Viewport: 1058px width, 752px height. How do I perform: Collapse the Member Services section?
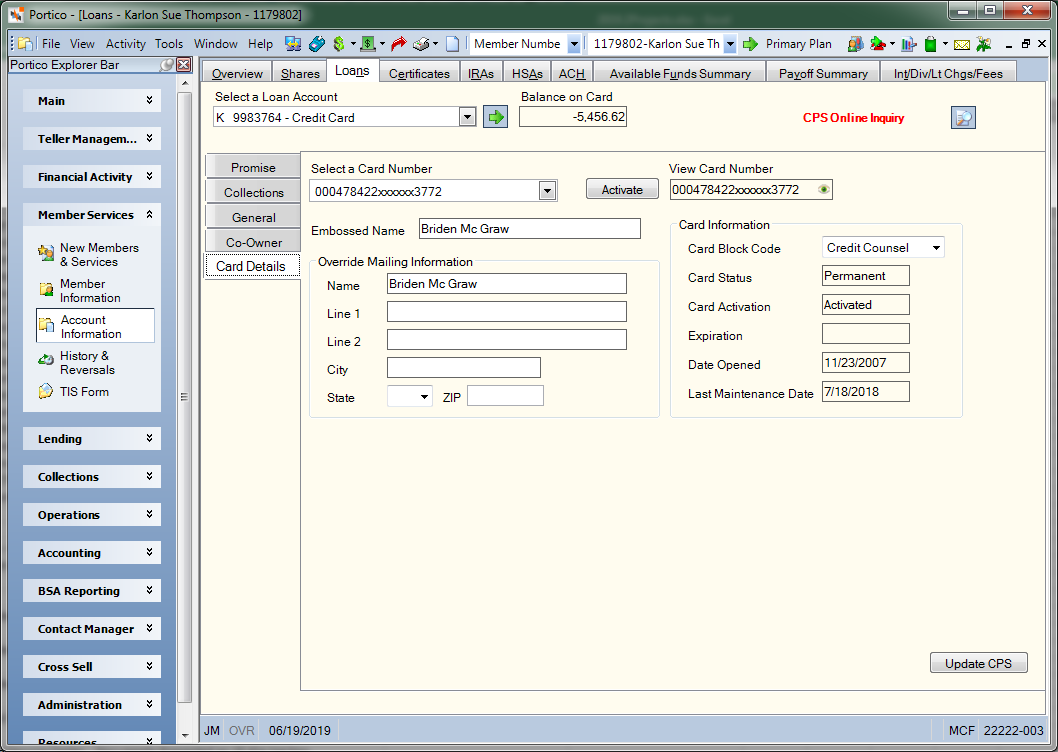point(149,215)
